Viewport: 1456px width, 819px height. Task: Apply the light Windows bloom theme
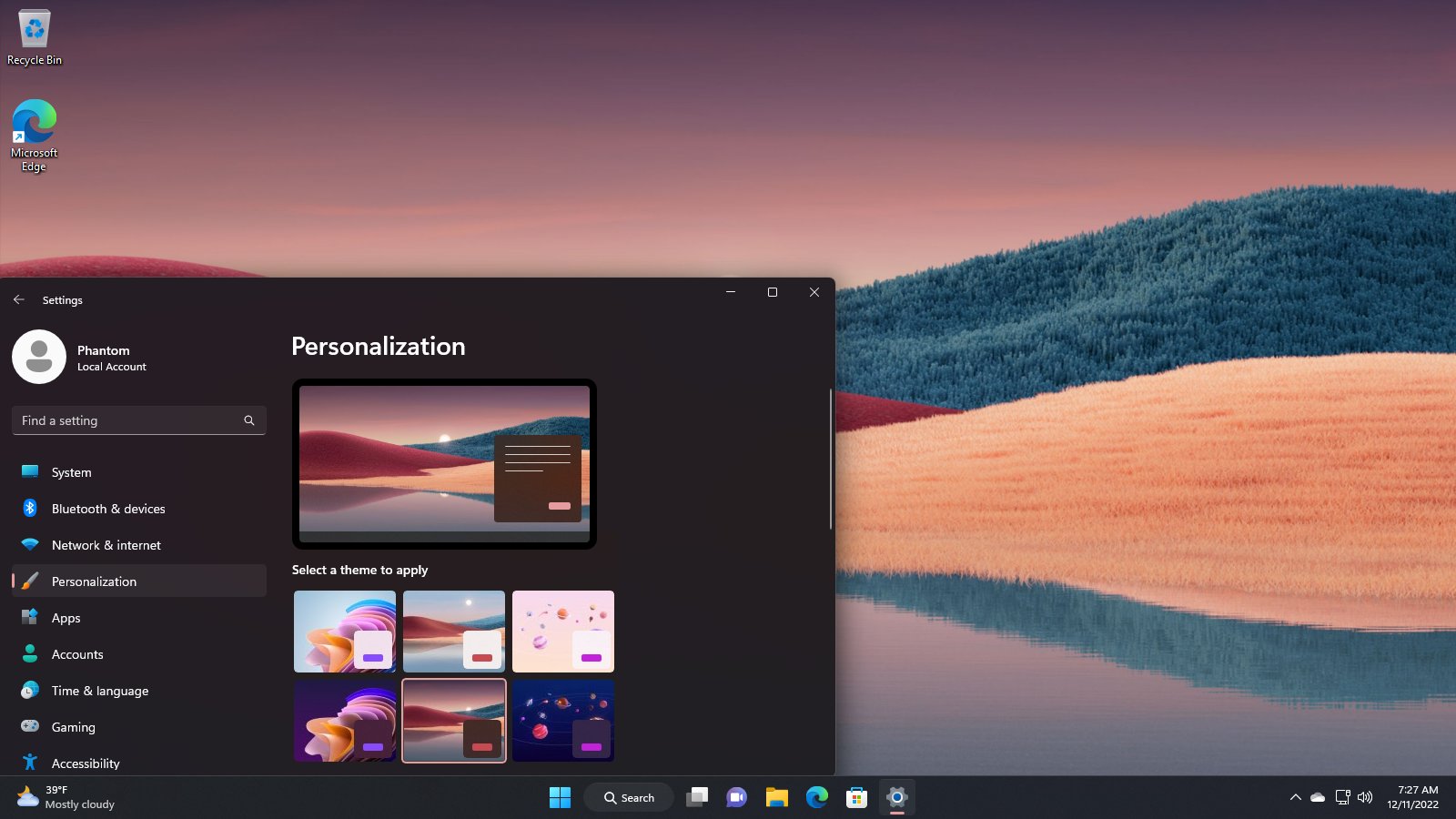click(x=345, y=631)
